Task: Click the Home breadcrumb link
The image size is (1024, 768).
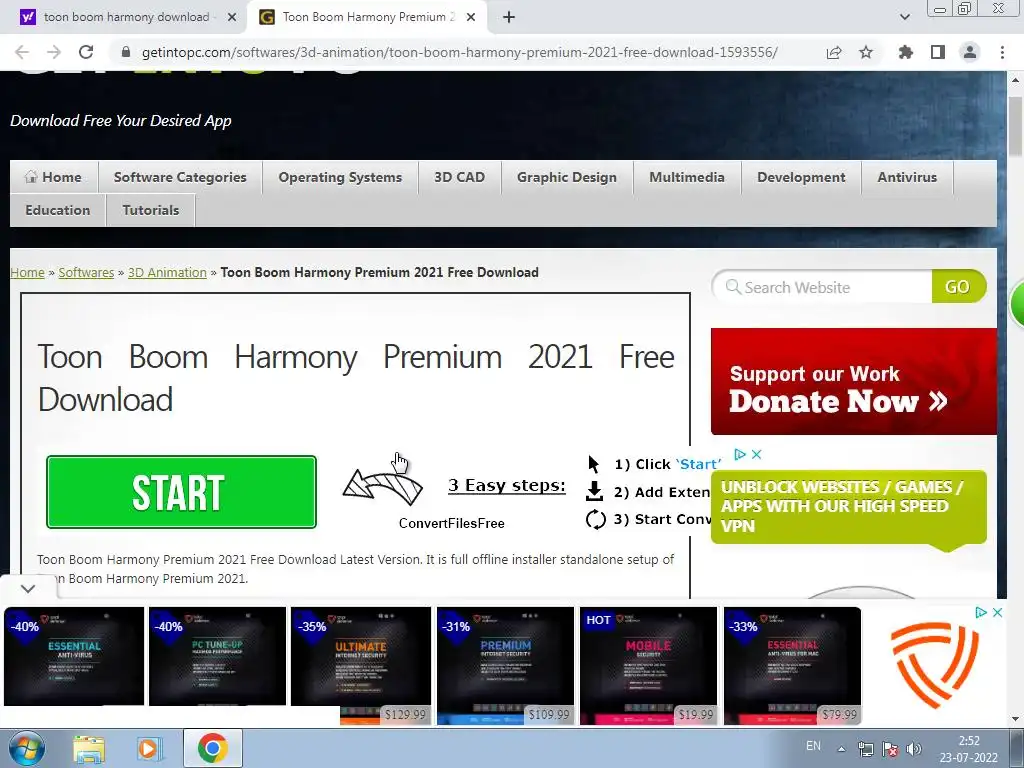Action: pos(27,272)
